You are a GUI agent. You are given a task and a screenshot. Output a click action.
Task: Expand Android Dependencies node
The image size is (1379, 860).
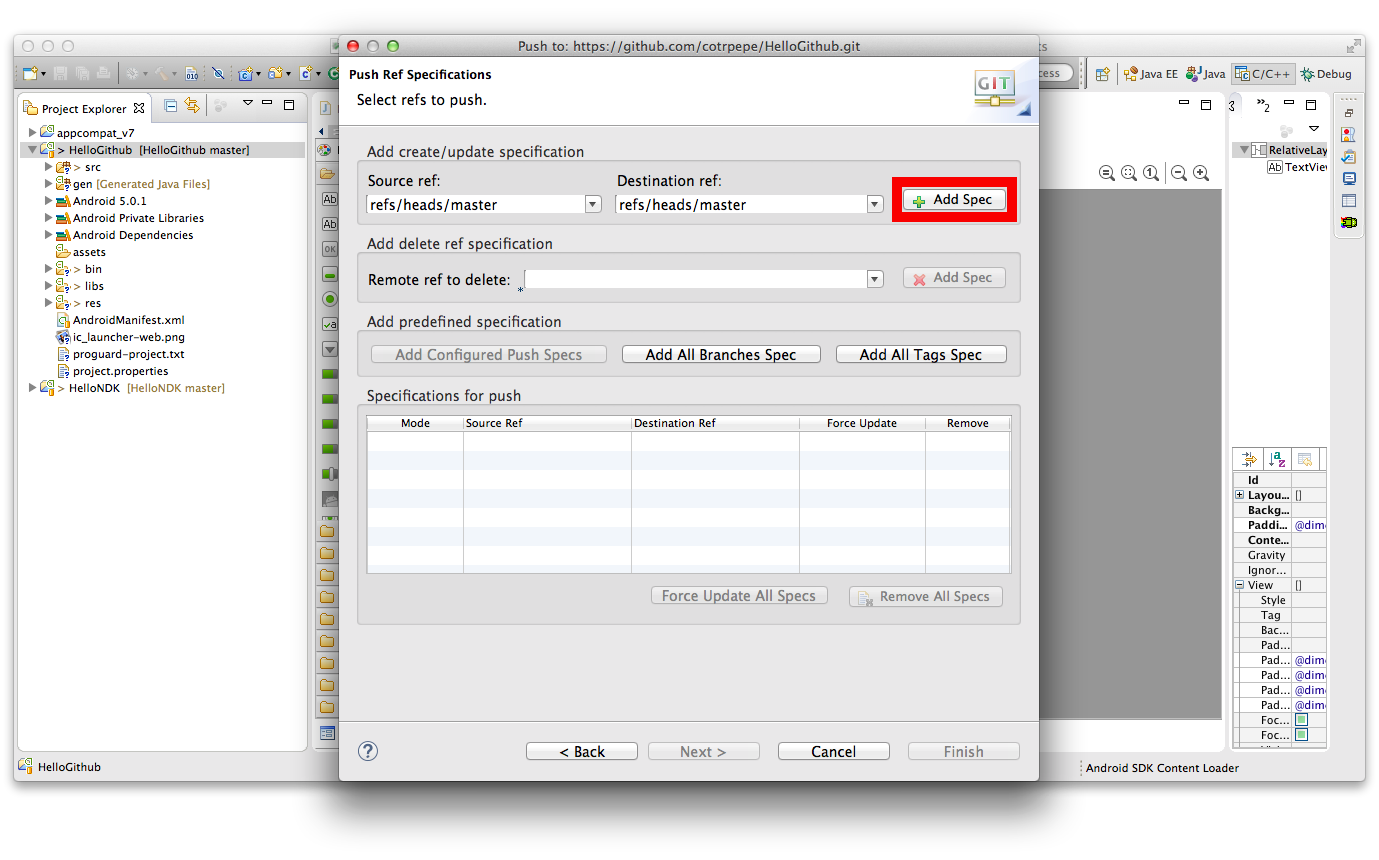coord(48,235)
